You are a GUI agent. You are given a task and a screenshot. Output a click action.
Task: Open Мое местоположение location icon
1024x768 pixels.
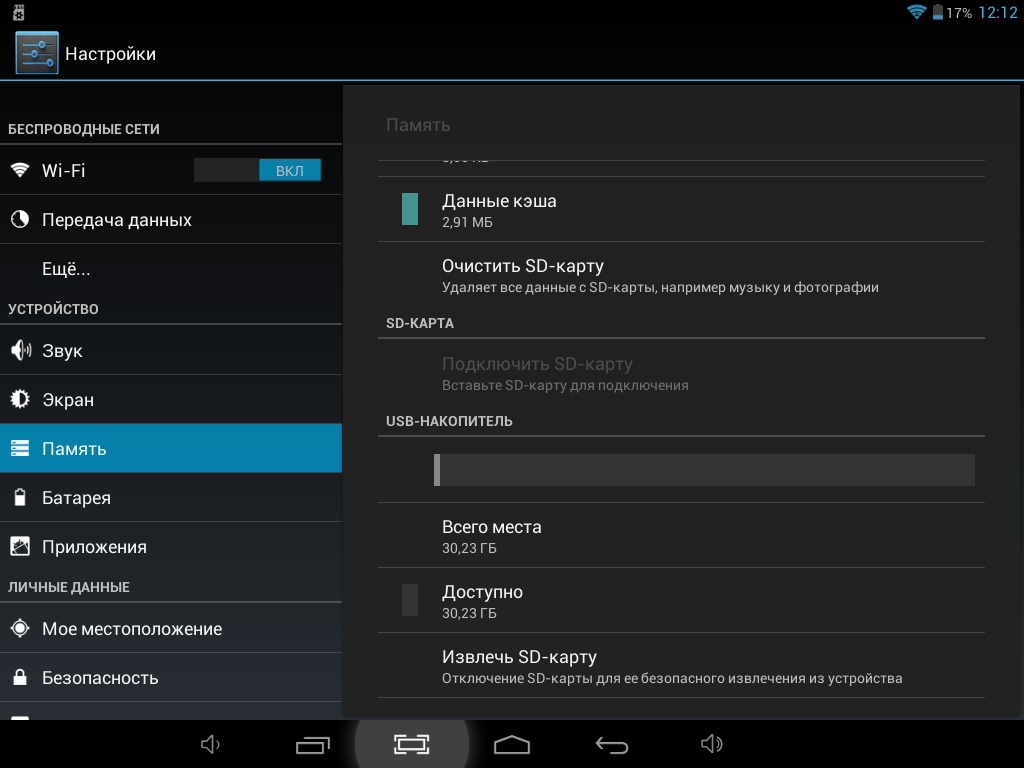pos(20,629)
